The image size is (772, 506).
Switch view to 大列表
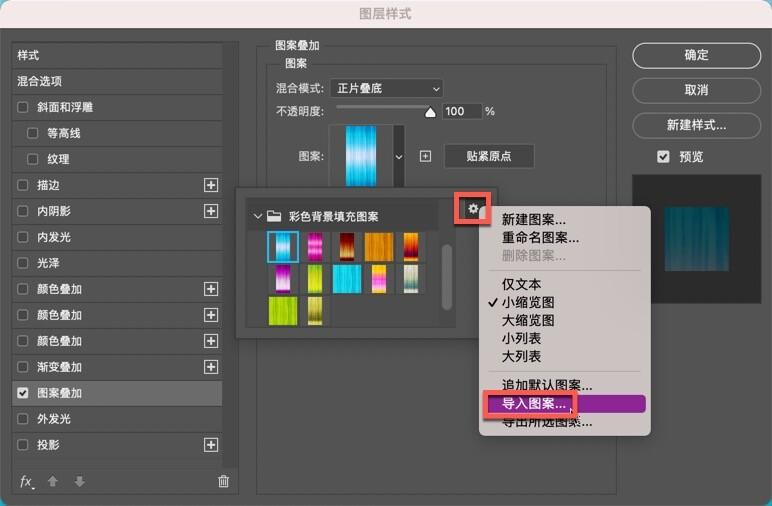[x=521, y=356]
